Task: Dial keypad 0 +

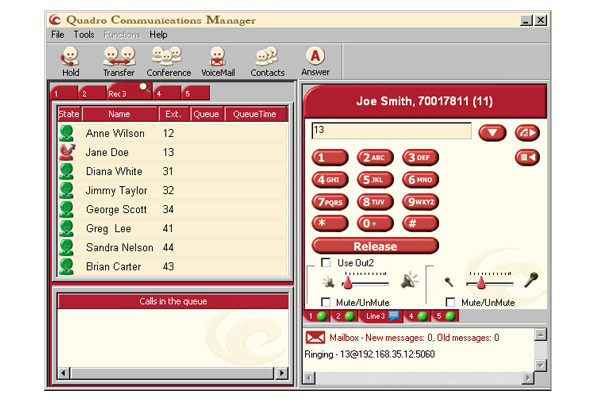Action: [375, 224]
